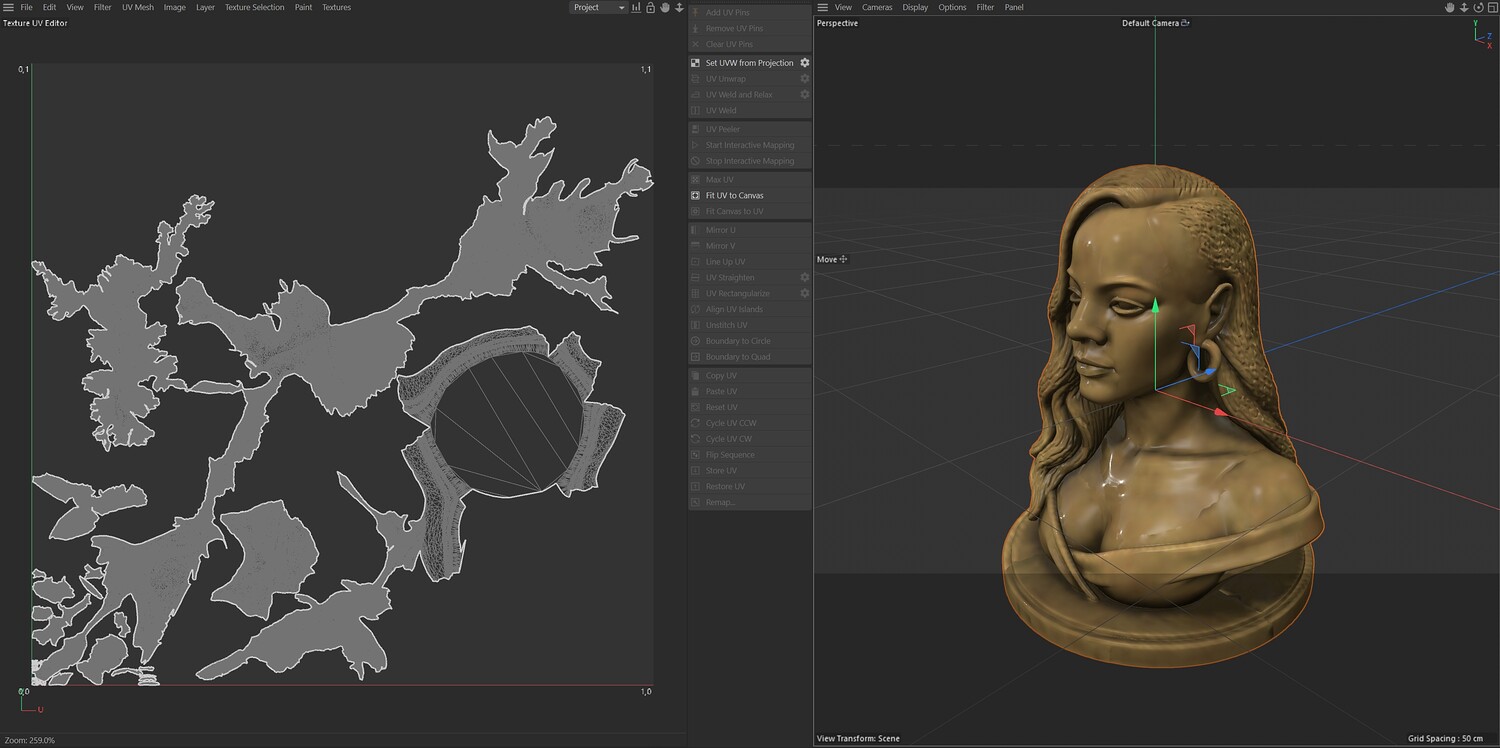Viewport: 1500px width, 748px height.
Task: Click Clear UV Pins command
Action: 750,44
